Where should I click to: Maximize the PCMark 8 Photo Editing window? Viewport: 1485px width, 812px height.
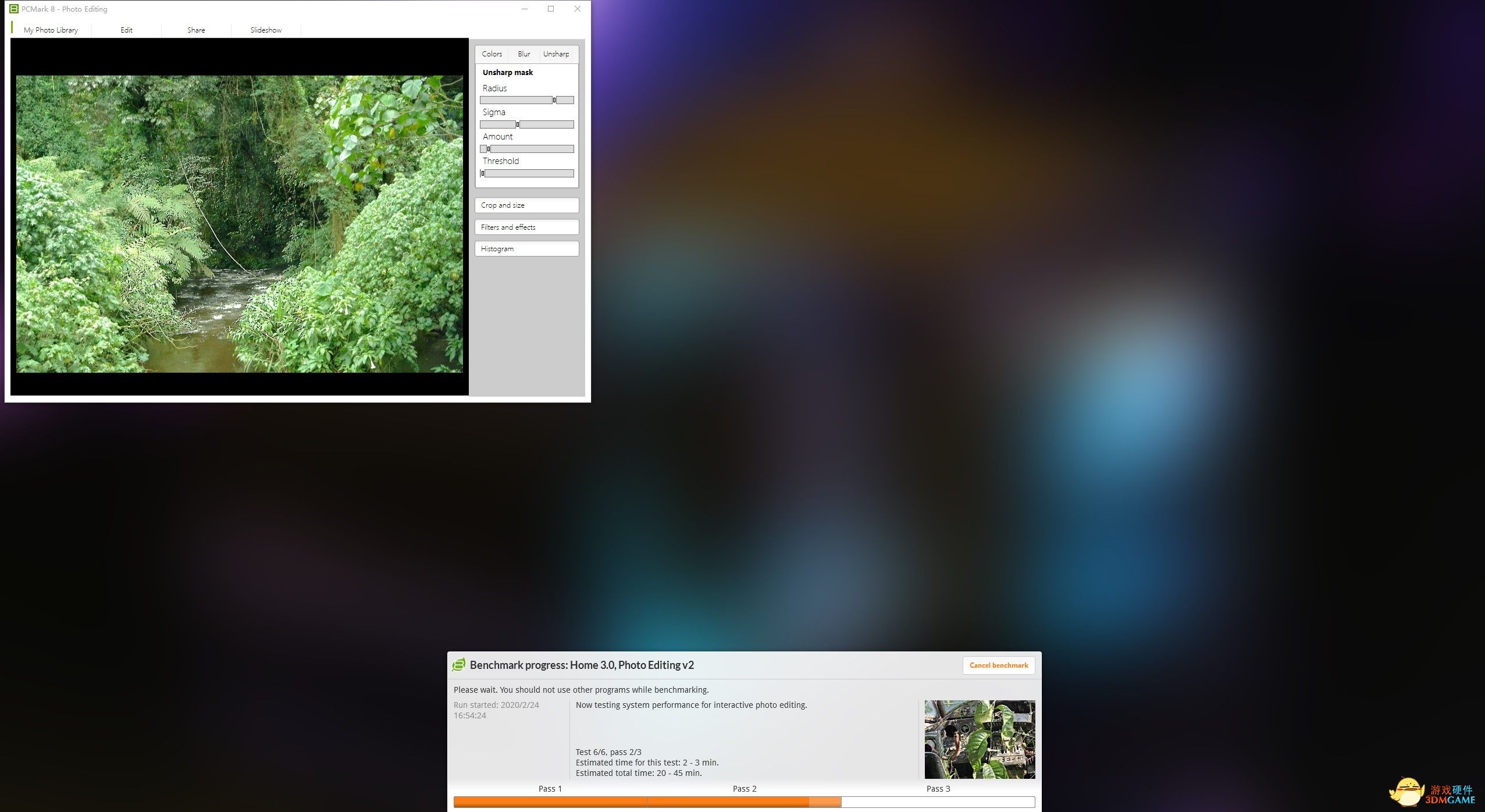click(x=551, y=9)
